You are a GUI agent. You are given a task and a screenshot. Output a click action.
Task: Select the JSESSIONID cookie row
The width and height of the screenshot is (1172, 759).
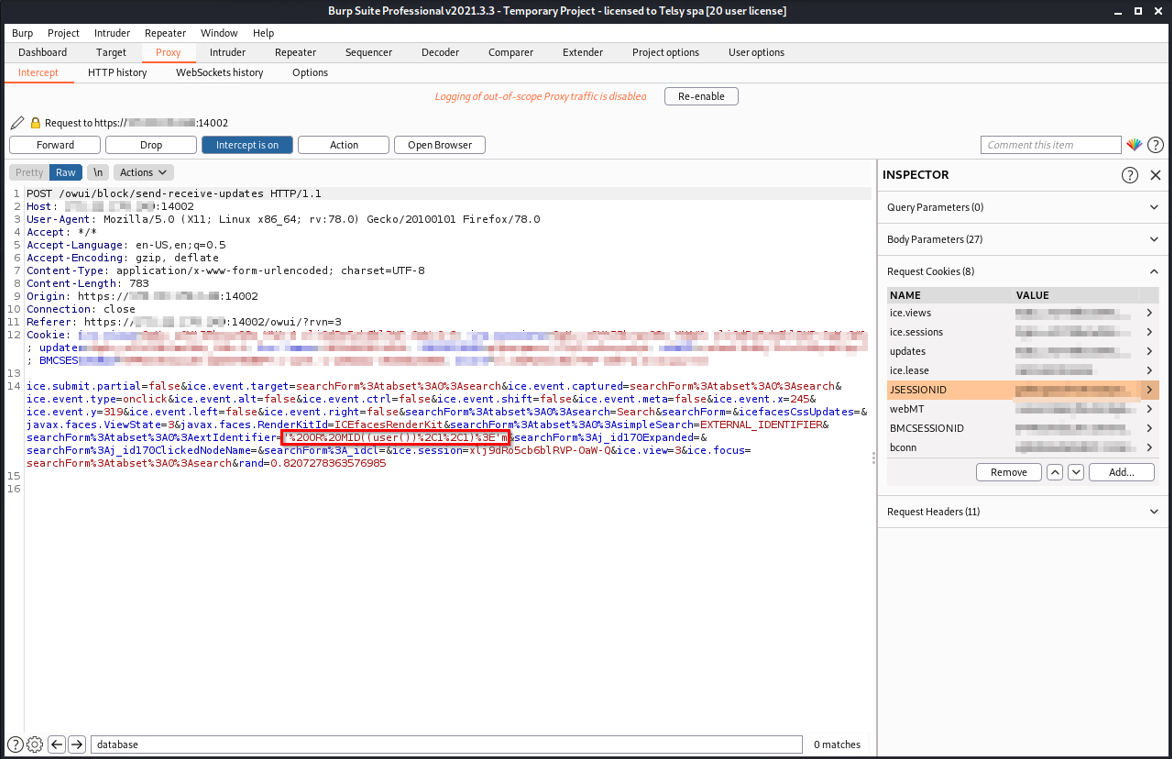(x=1023, y=390)
